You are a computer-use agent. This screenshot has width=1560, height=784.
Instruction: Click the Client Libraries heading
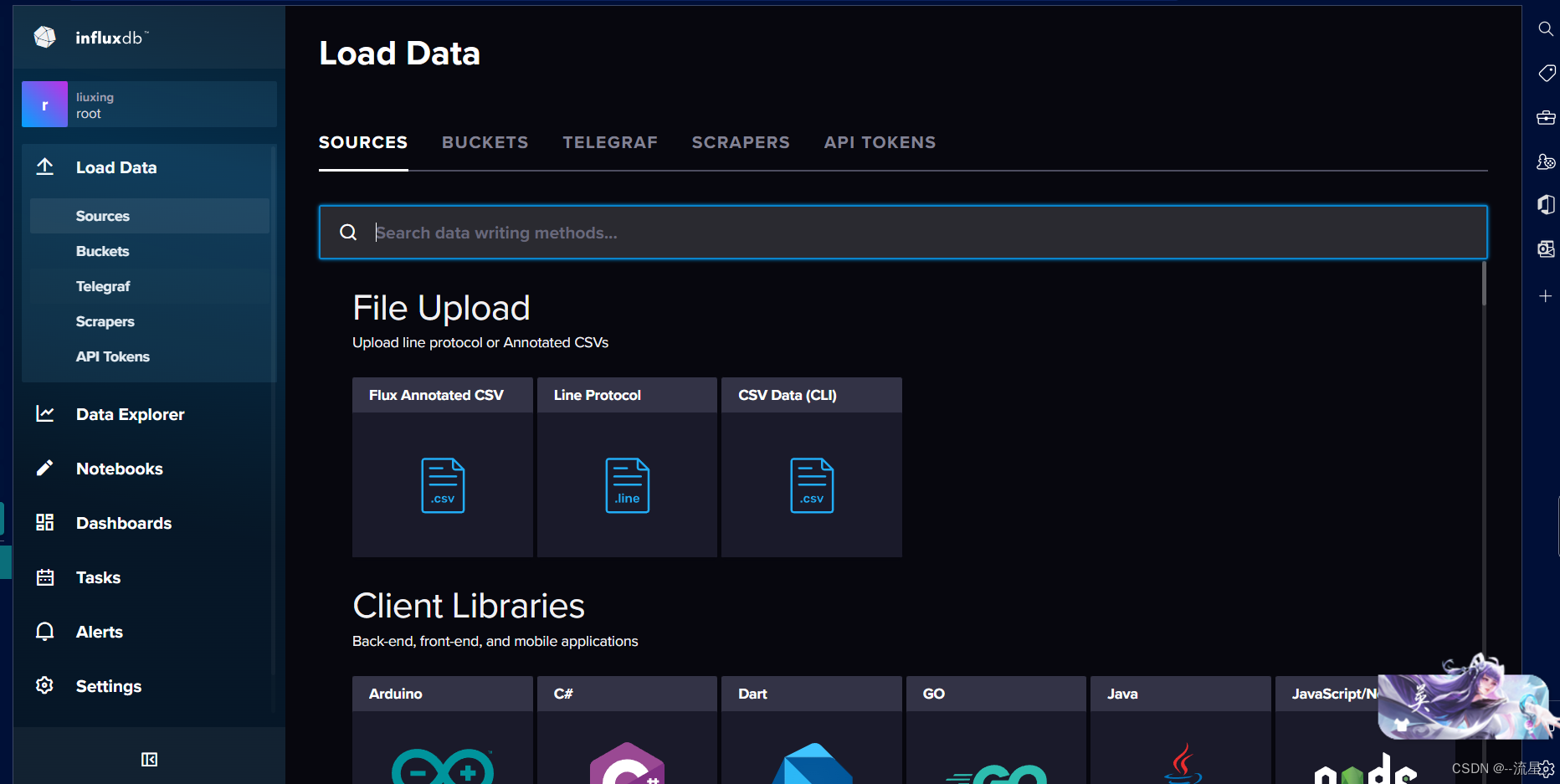(x=469, y=606)
